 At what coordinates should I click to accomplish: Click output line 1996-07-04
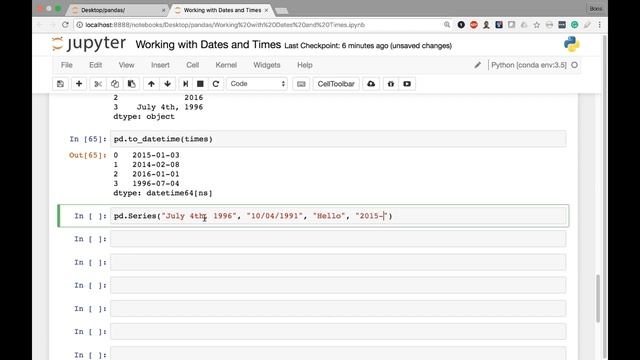[156, 184]
